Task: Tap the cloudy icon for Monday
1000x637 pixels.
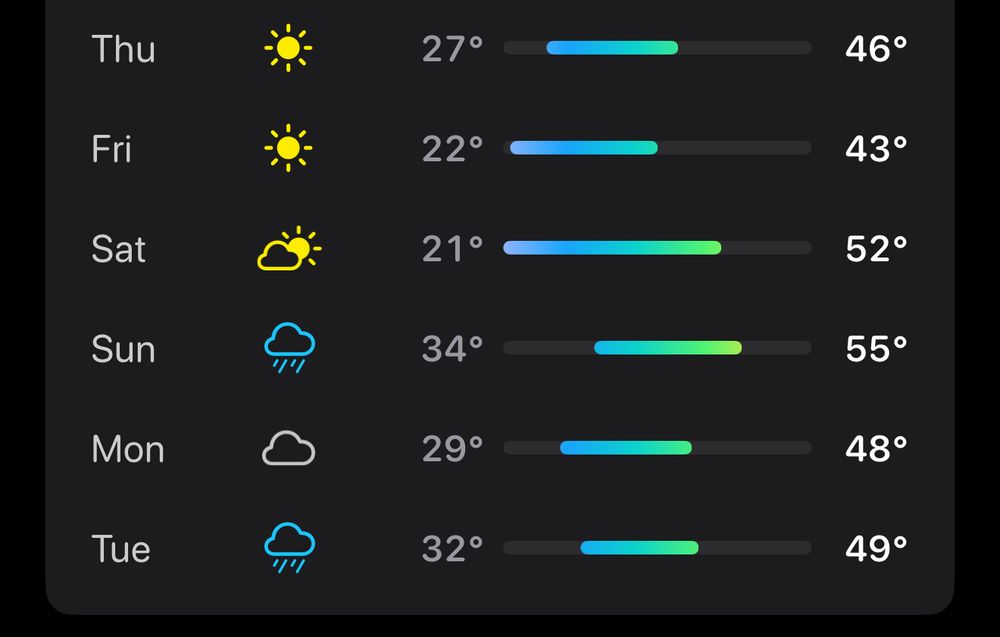Action: coord(289,448)
